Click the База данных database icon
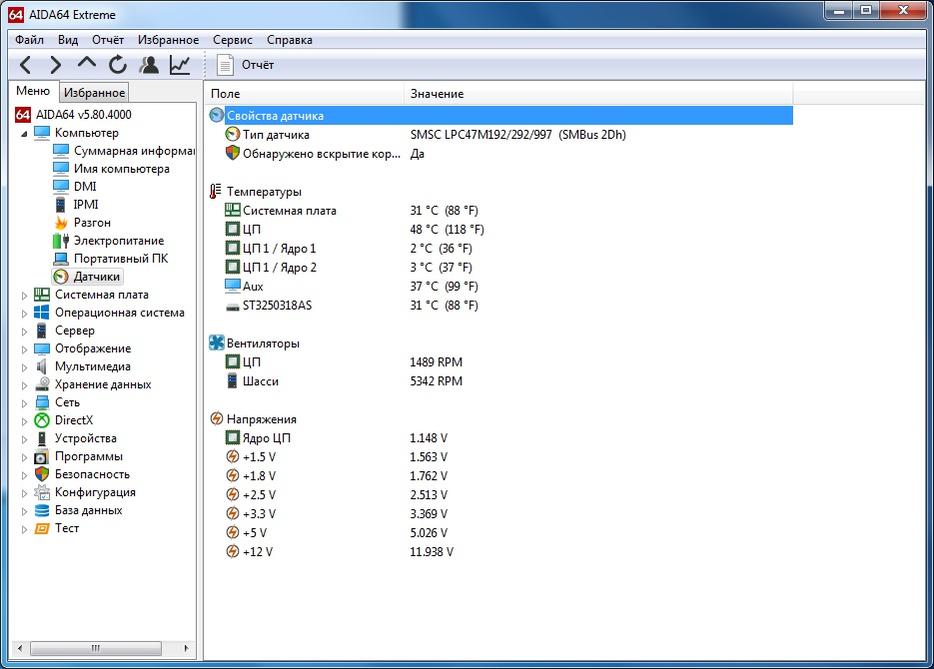The image size is (934, 669). pos(42,510)
